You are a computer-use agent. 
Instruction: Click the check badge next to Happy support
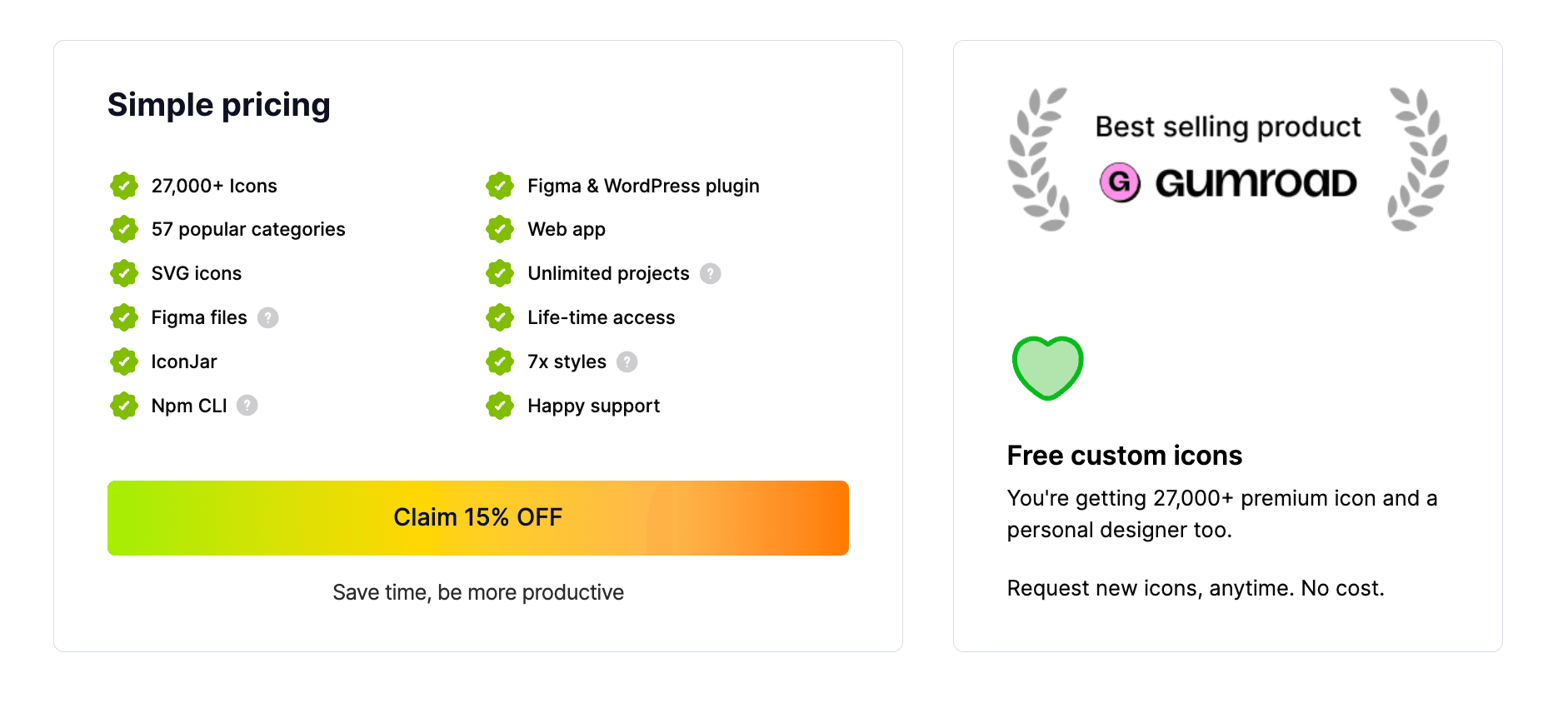pyautogui.click(x=500, y=406)
